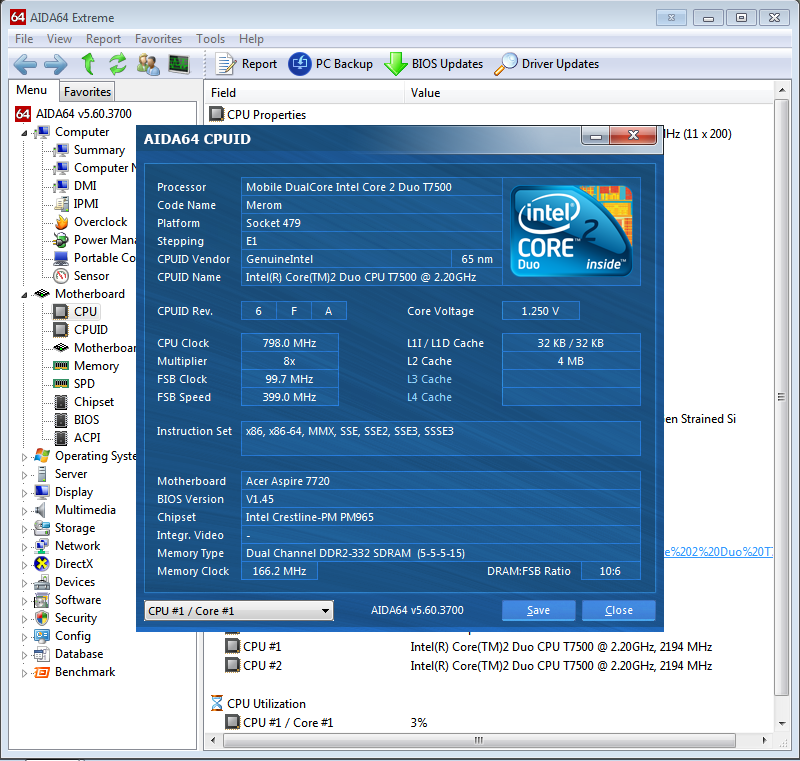Click the Back navigation arrow icon
The height and width of the screenshot is (761, 800).
[24, 64]
